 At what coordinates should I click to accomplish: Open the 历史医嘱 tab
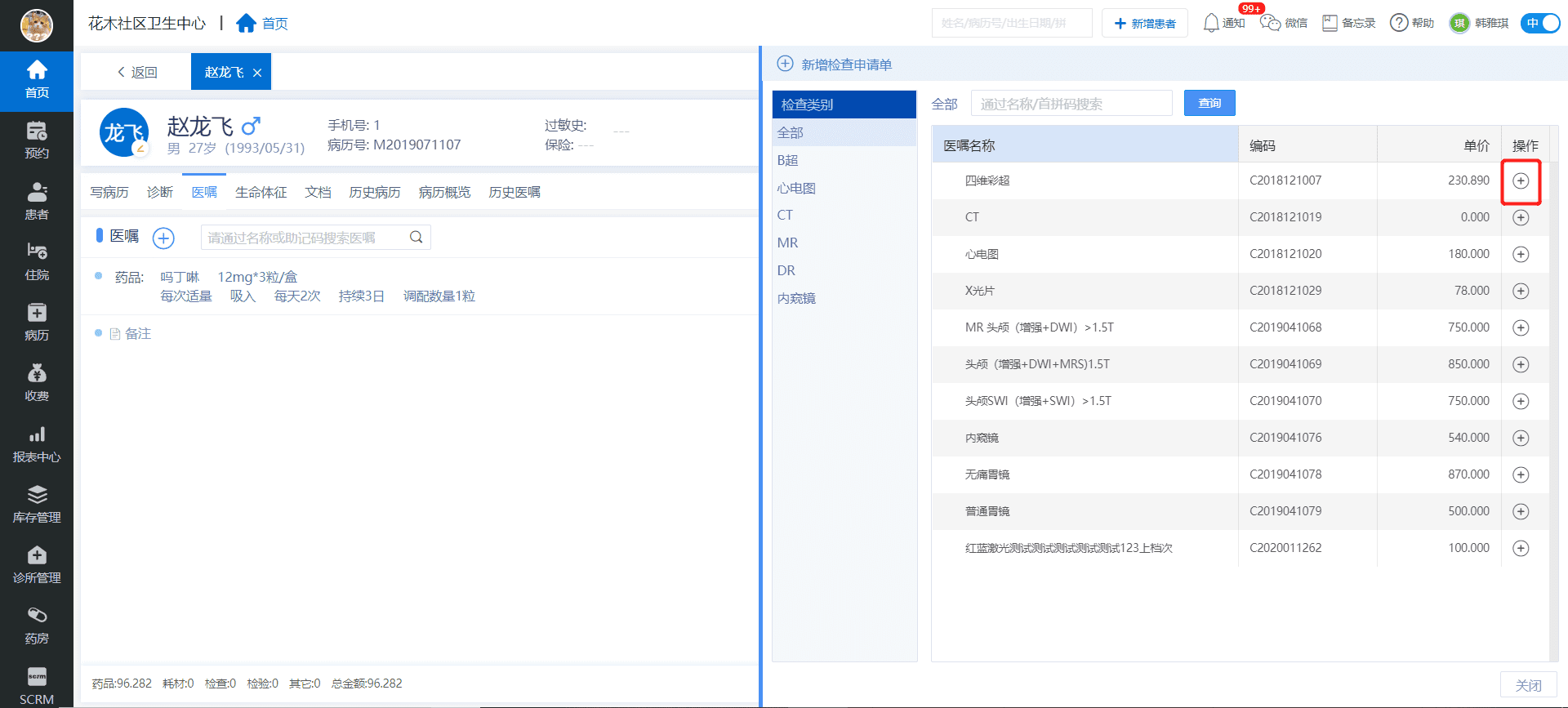514,192
